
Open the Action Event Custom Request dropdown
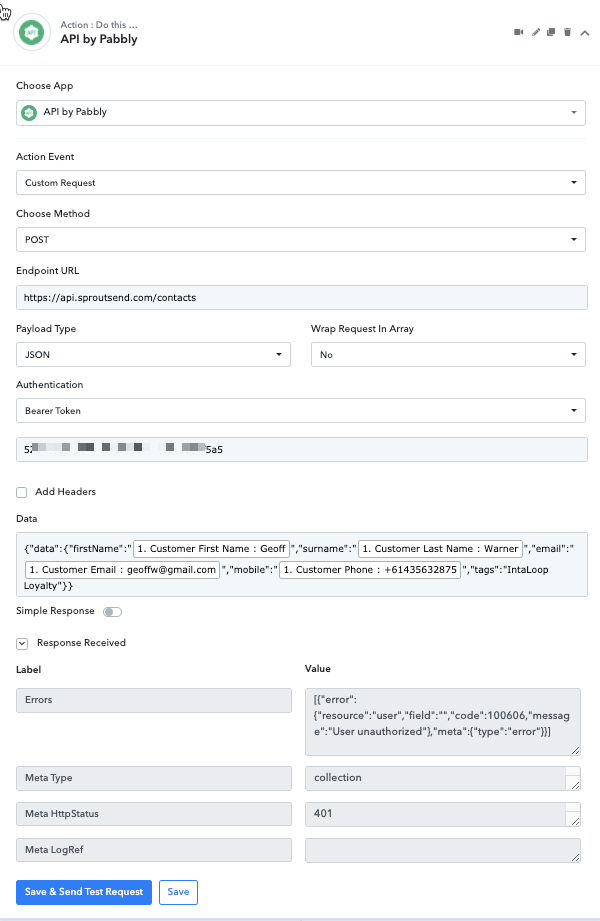[x=301, y=183]
